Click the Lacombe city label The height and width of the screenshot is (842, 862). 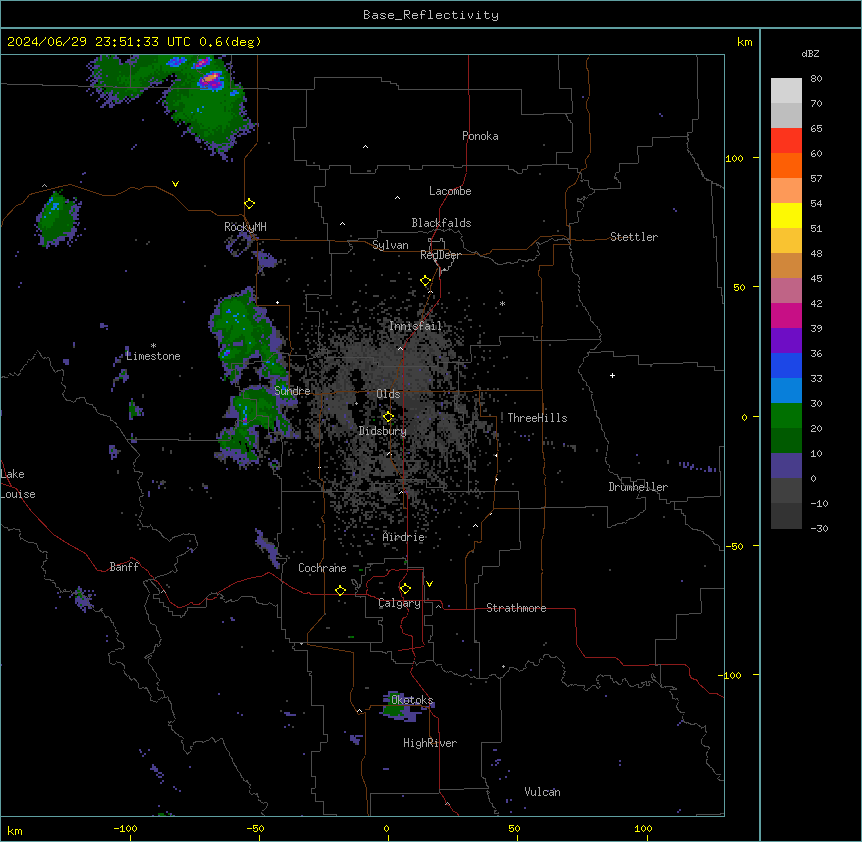(450, 191)
